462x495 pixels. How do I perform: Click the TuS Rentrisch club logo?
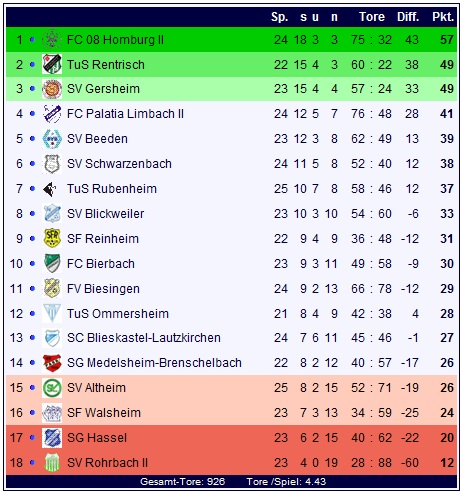point(52,64)
